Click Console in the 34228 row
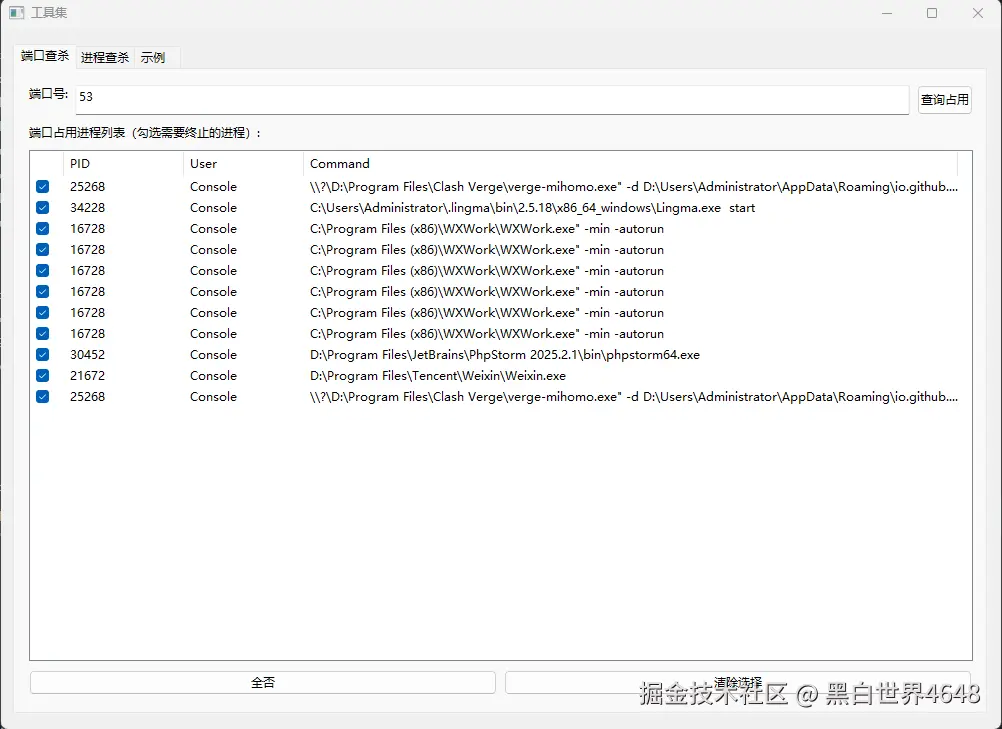 click(213, 208)
